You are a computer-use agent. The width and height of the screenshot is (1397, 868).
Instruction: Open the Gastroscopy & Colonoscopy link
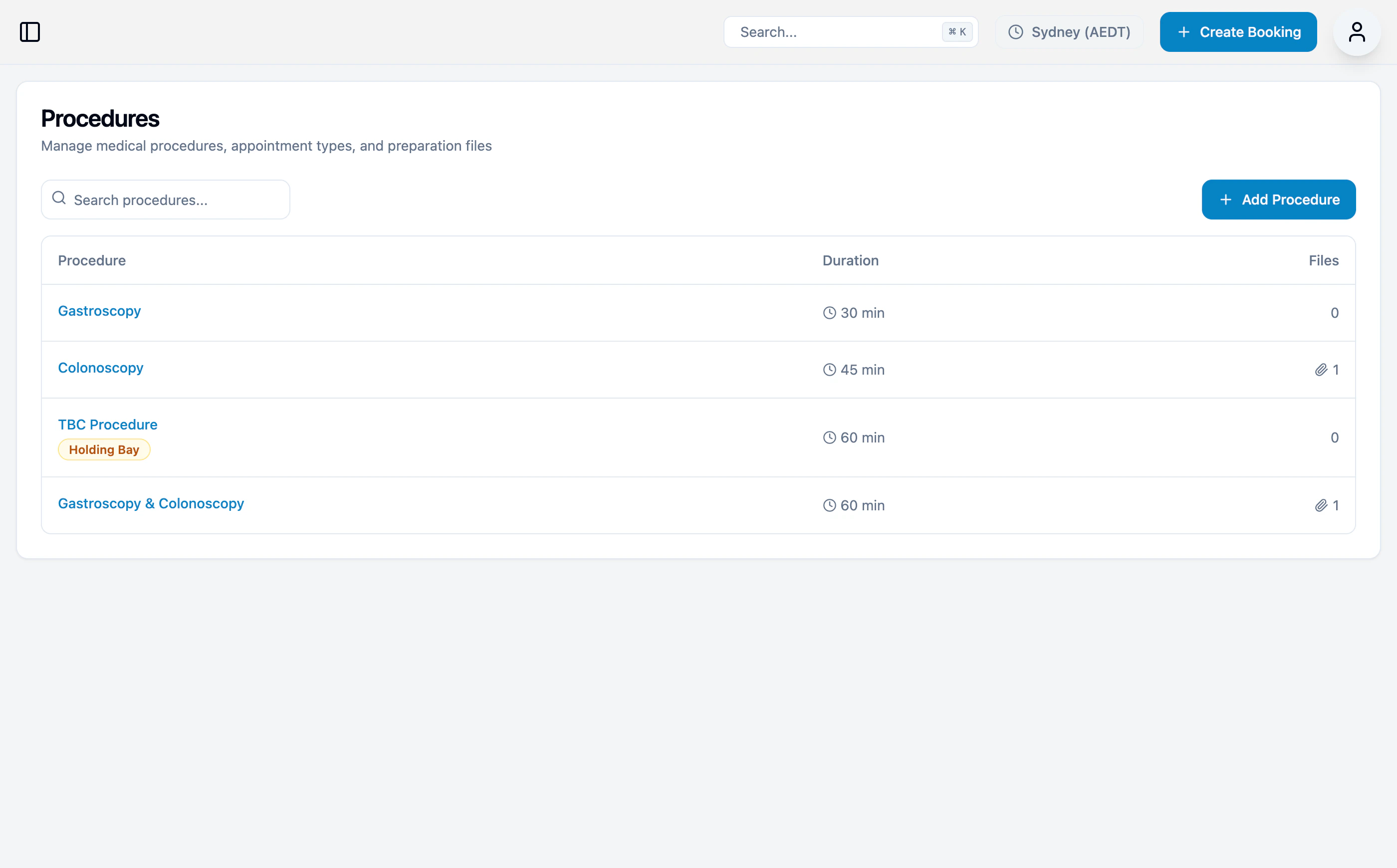coord(151,503)
